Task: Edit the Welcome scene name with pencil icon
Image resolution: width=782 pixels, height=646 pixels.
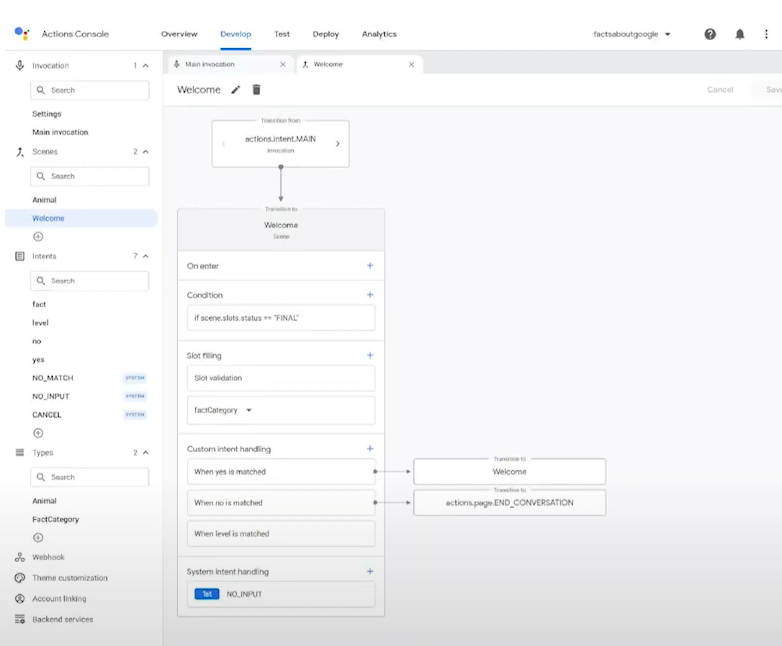Action: (235, 90)
